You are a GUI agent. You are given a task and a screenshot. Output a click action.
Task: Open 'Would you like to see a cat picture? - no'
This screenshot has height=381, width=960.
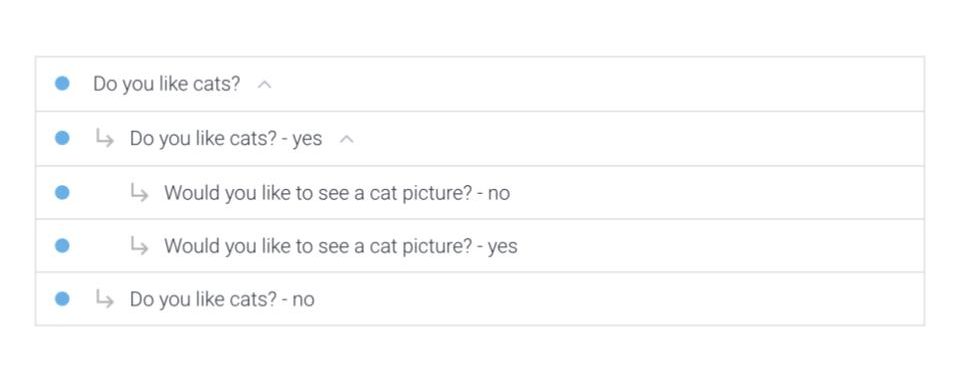[337, 193]
